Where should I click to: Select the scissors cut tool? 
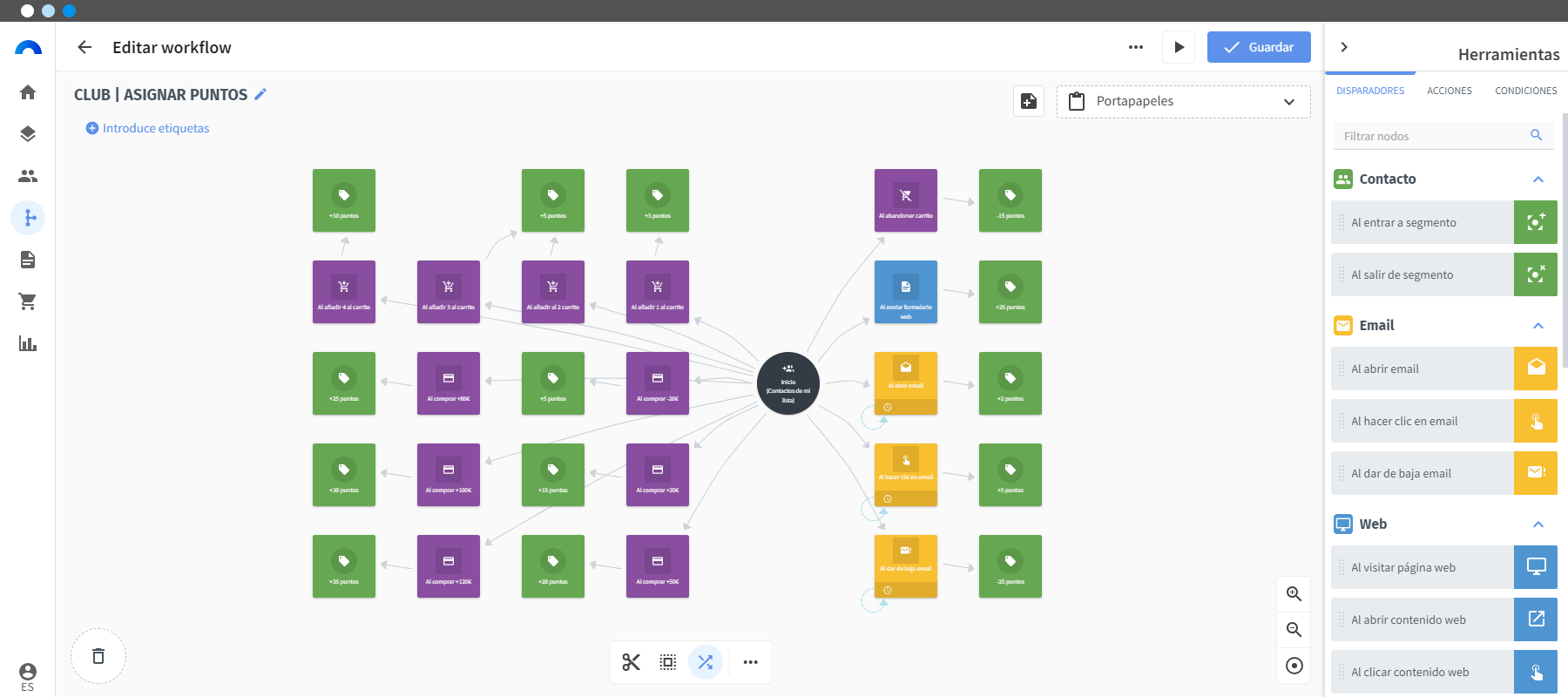click(632, 662)
